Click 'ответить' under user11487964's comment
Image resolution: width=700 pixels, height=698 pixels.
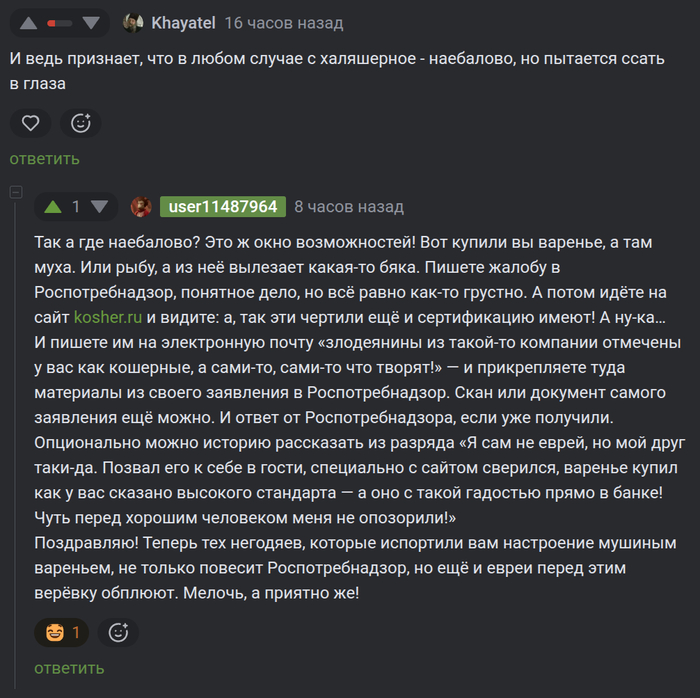pos(69,668)
